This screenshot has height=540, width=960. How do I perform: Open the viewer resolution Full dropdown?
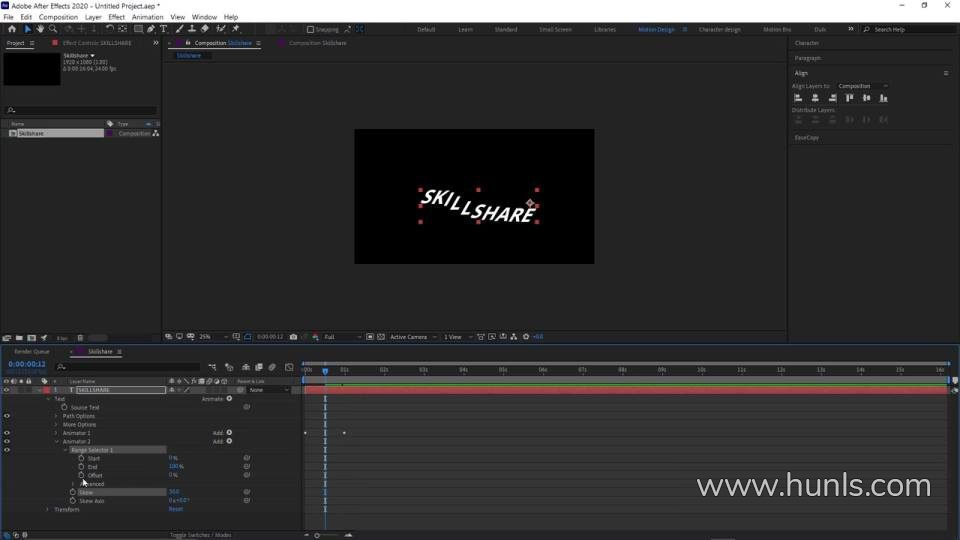[x=342, y=337]
